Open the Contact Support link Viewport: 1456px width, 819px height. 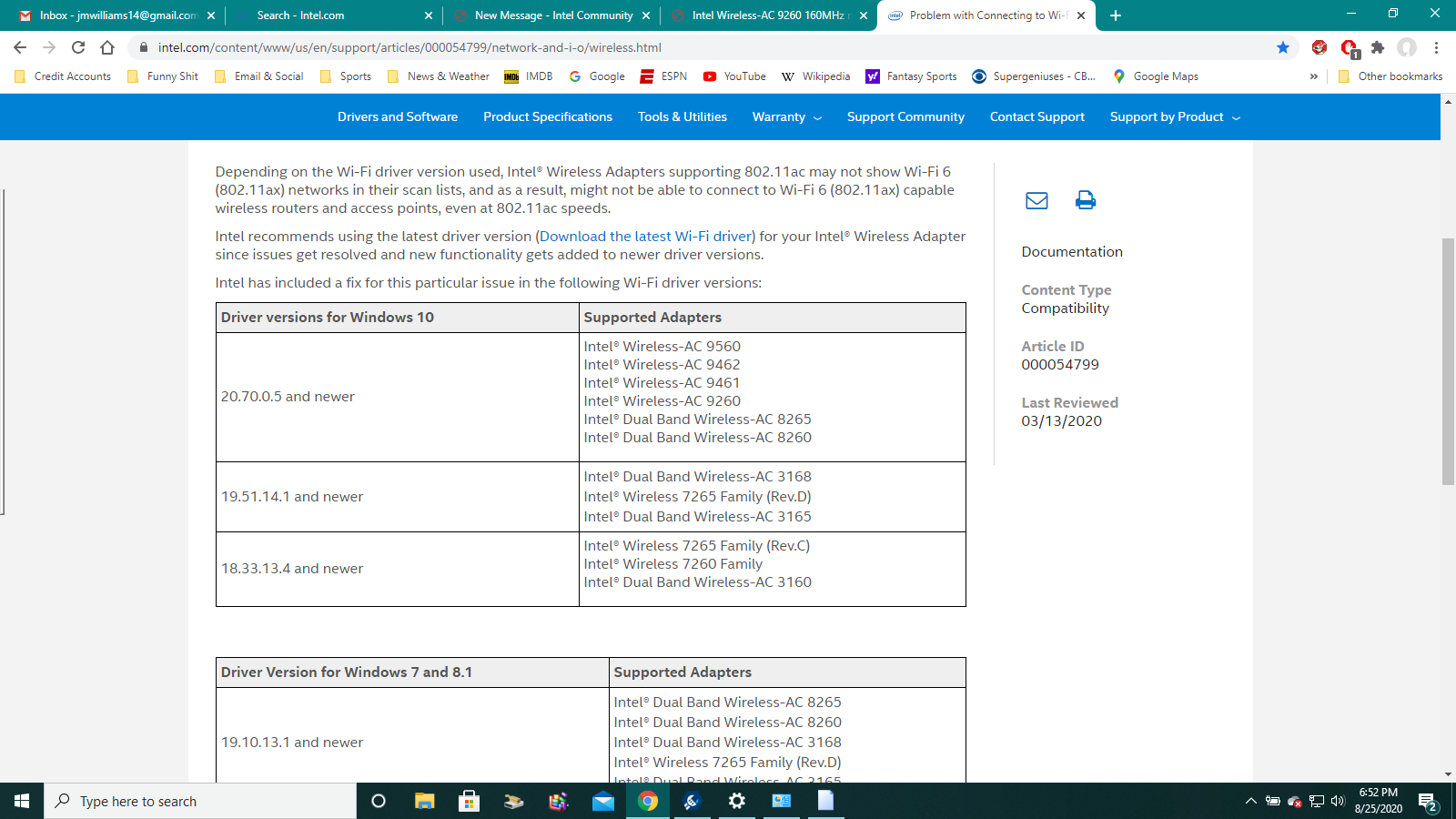click(x=1036, y=117)
